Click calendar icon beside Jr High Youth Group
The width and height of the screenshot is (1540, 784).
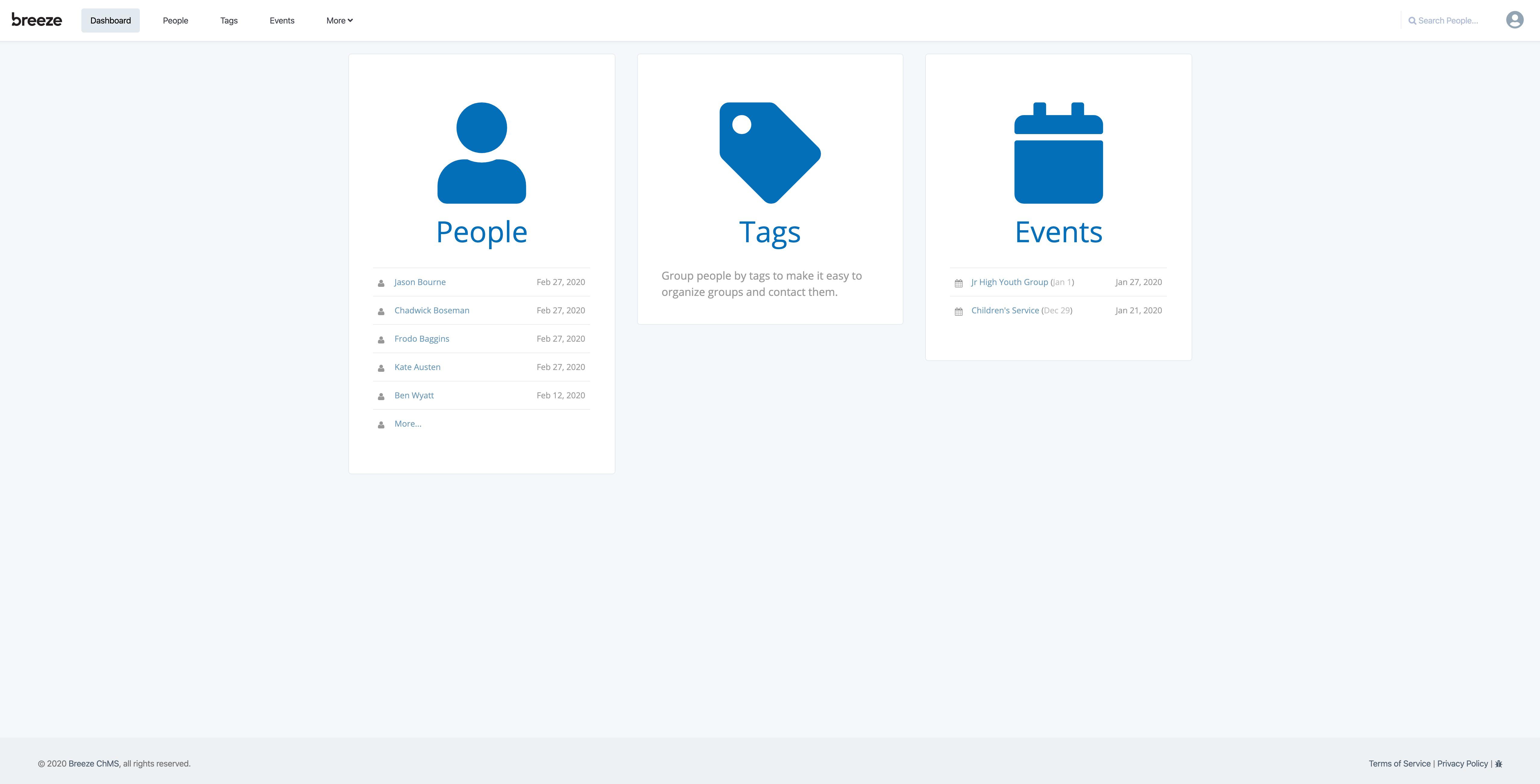click(958, 283)
